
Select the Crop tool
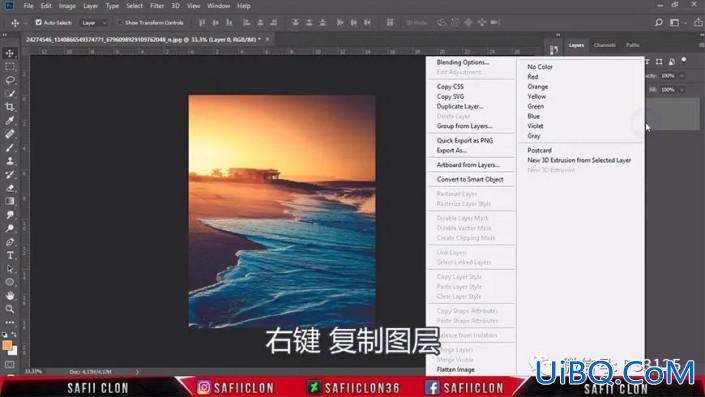9,107
